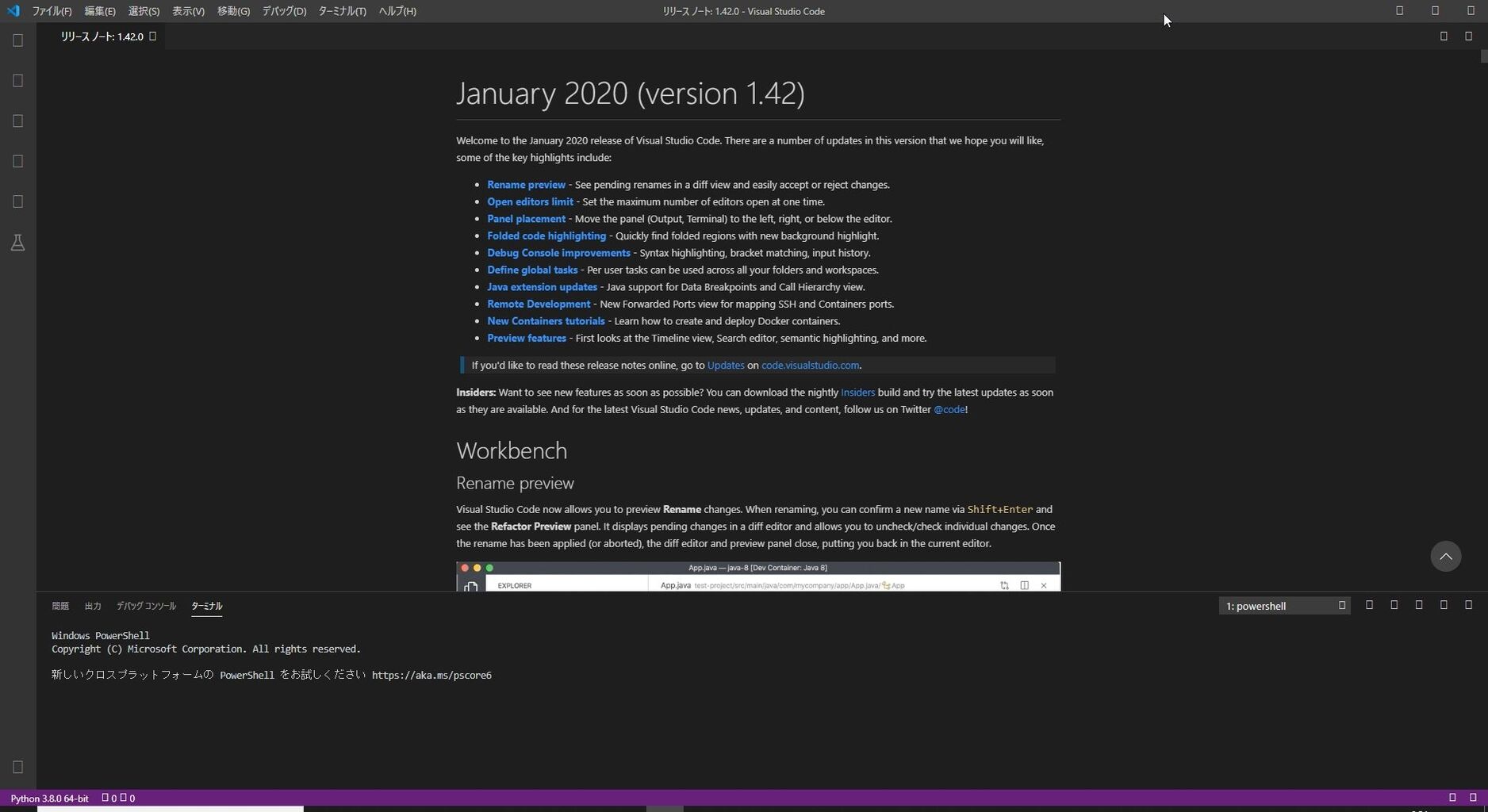
Task: Open the Explorer view in activity bar
Action: click(17, 40)
